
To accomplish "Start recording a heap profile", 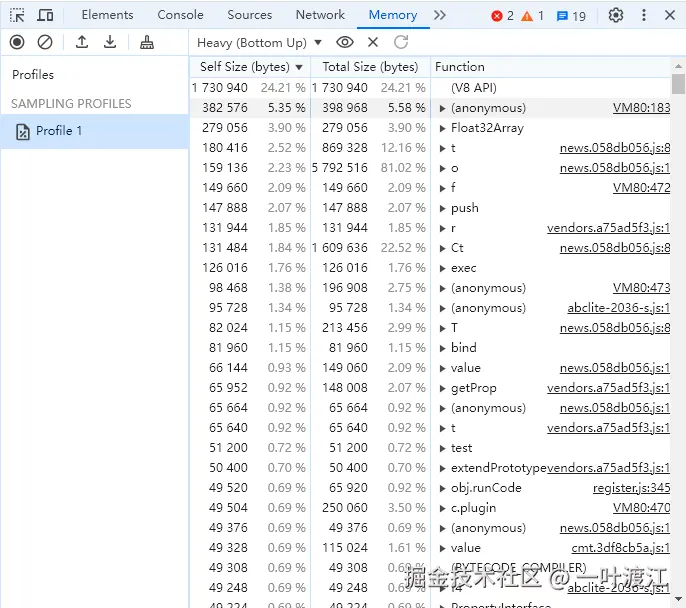I will [x=17, y=42].
